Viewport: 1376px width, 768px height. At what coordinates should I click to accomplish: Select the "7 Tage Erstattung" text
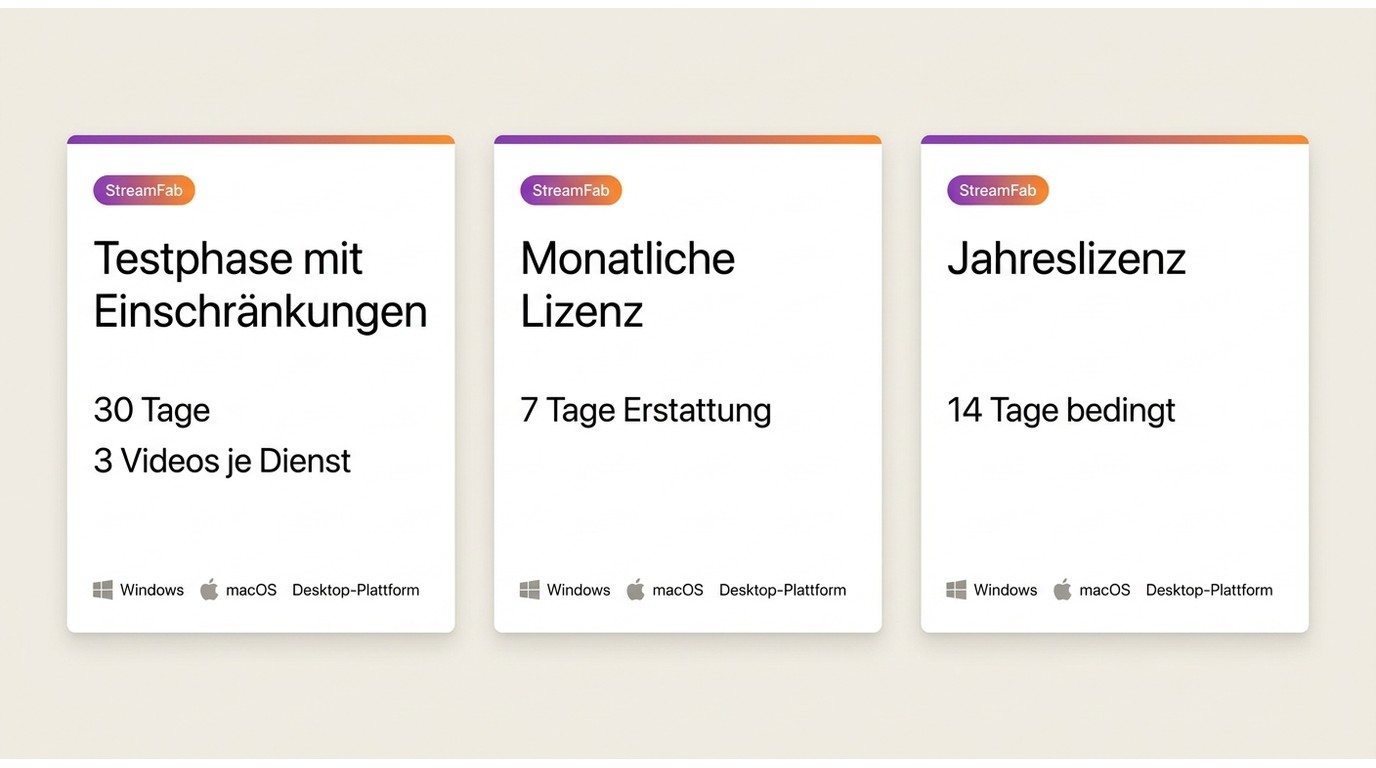click(x=646, y=410)
